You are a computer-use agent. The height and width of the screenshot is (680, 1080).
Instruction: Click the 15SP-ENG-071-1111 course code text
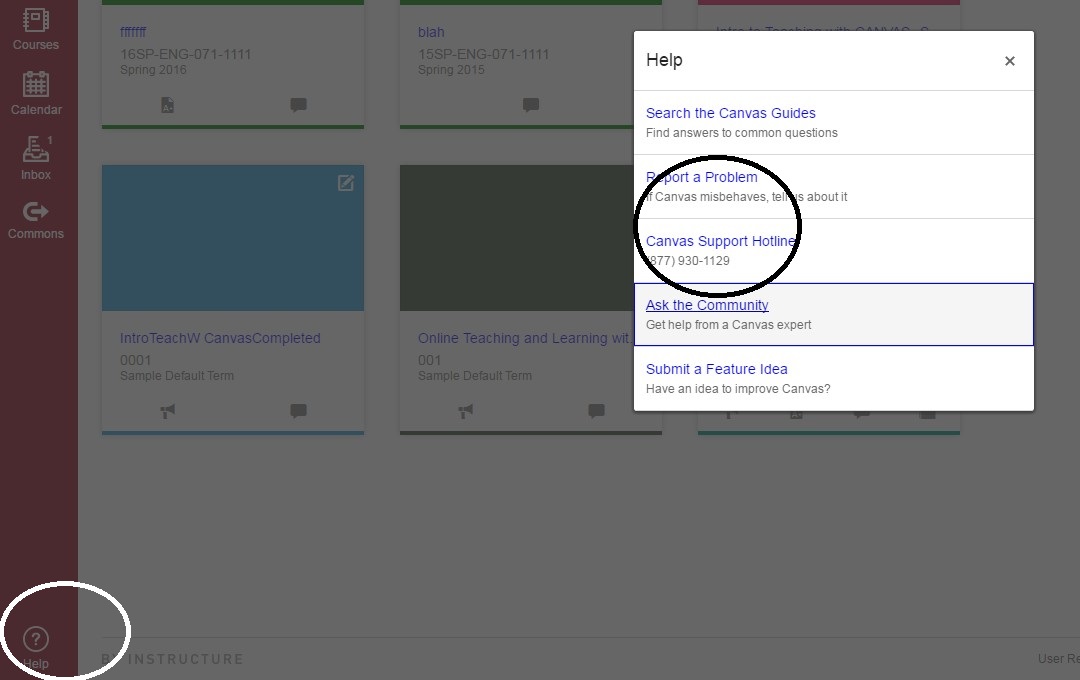point(484,54)
